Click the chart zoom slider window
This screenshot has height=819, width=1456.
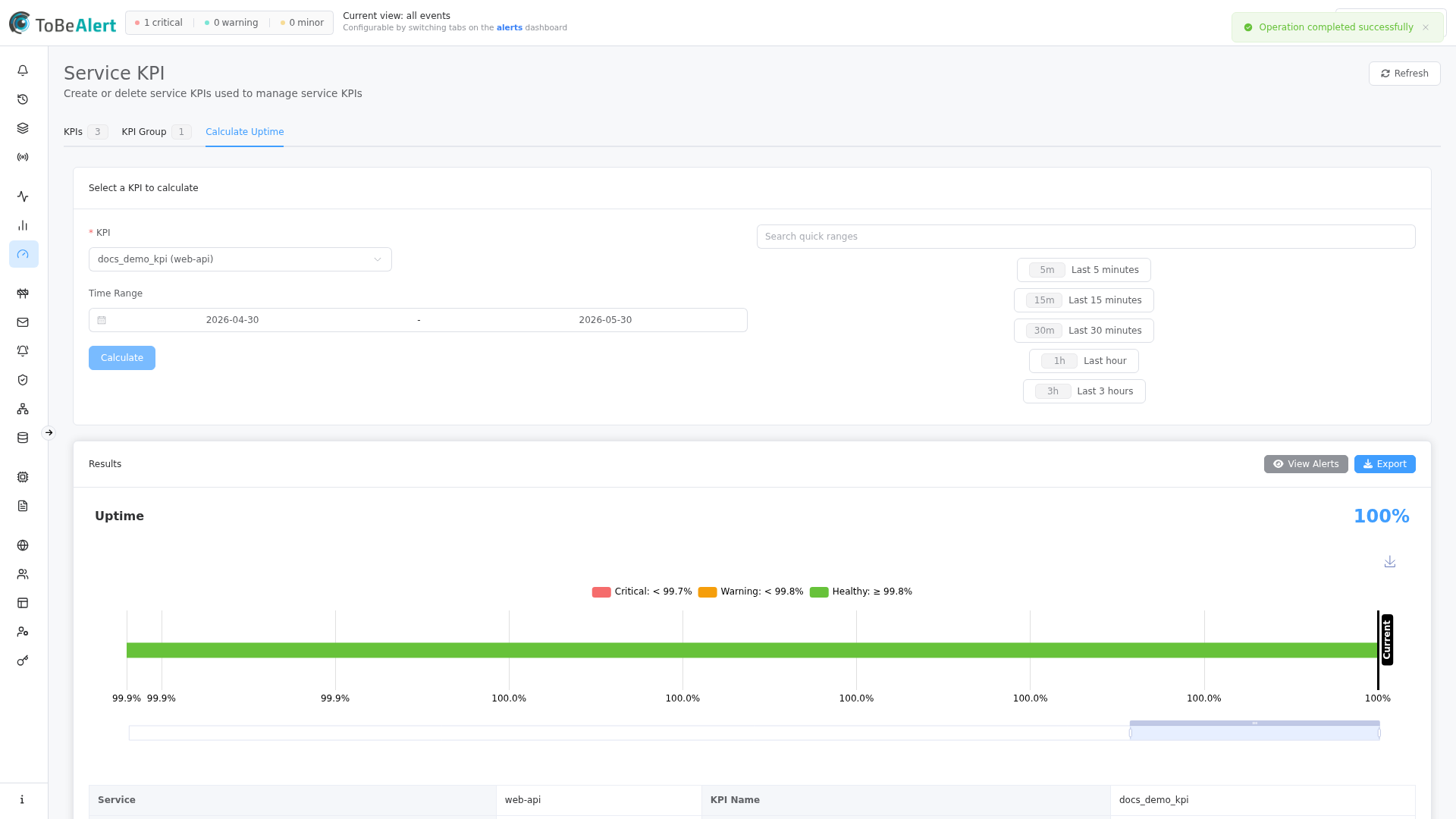[x=1254, y=733]
